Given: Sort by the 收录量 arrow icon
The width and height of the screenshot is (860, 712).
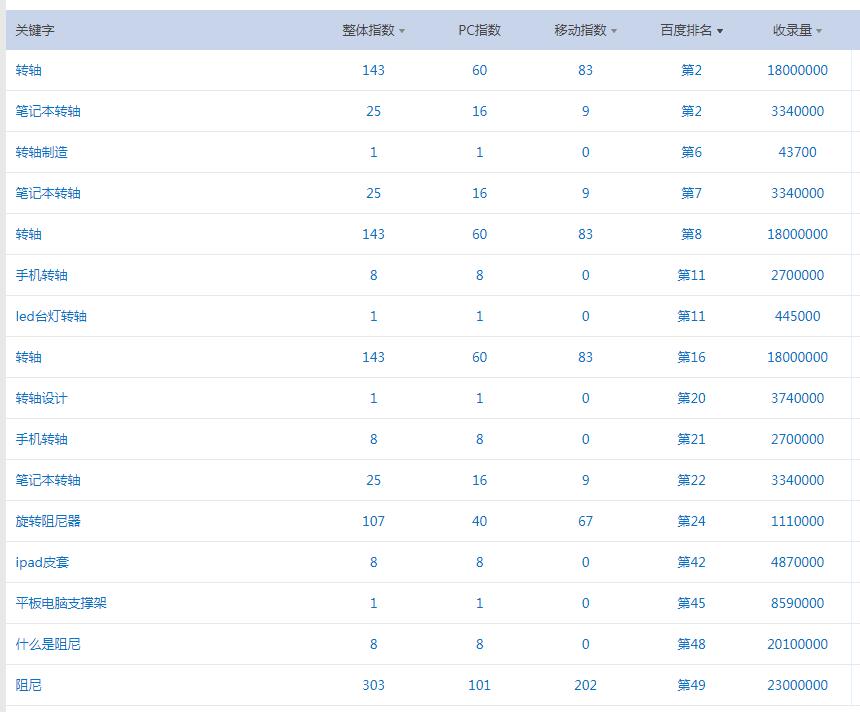Looking at the screenshot, I should [819, 31].
